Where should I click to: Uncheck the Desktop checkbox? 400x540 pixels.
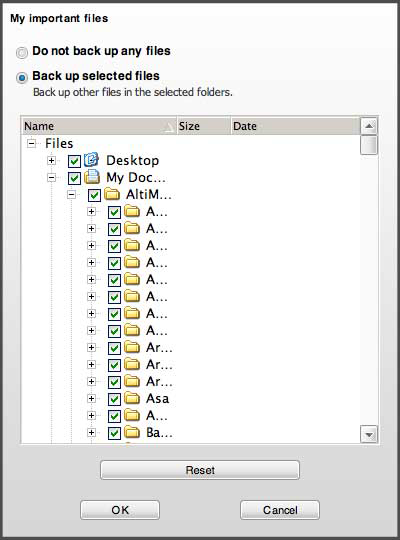(x=74, y=161)
